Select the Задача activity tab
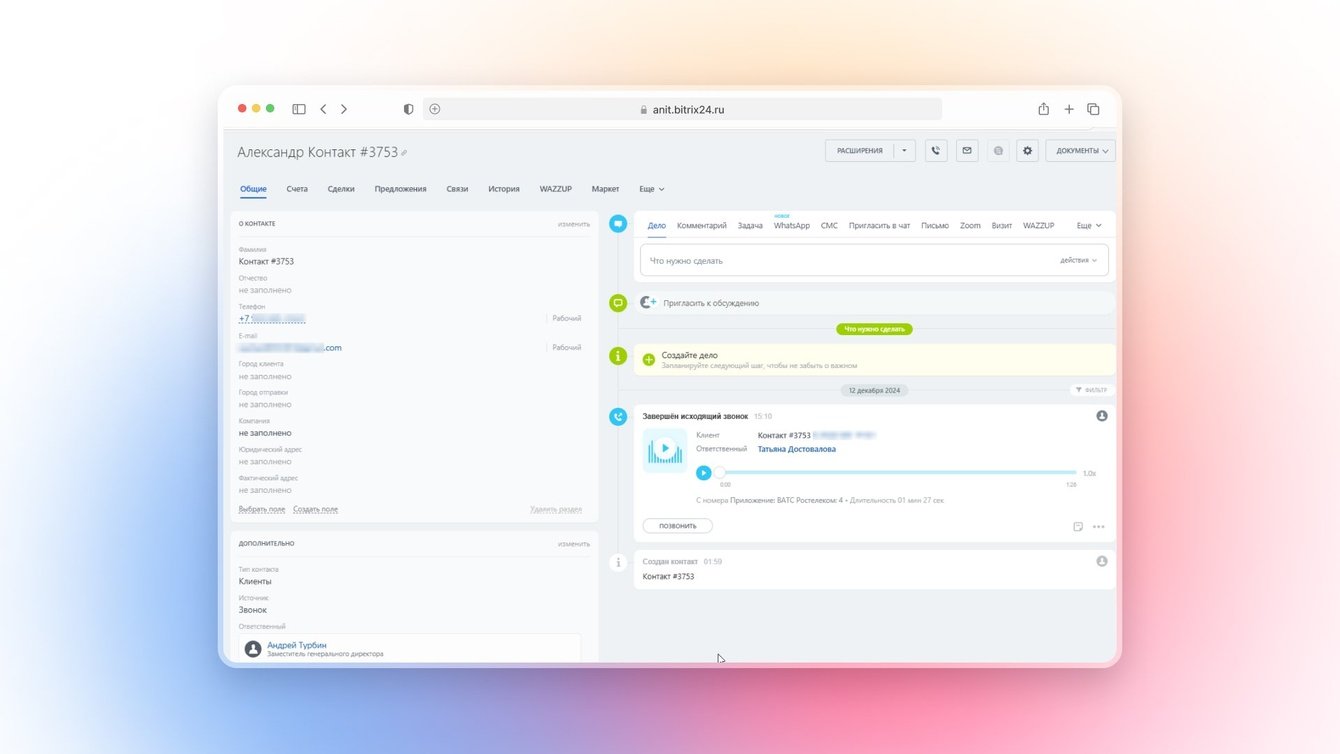Viewport: 1340px width, 754px height. tap(750, 226)
